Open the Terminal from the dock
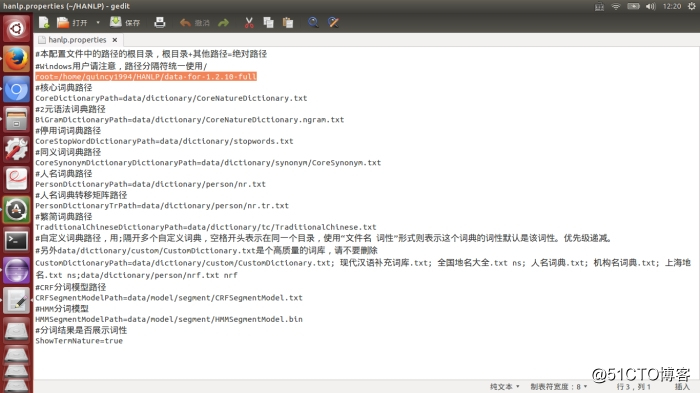Image resolution: width=700 pixels, height=393 pixels. click(17, 240)
